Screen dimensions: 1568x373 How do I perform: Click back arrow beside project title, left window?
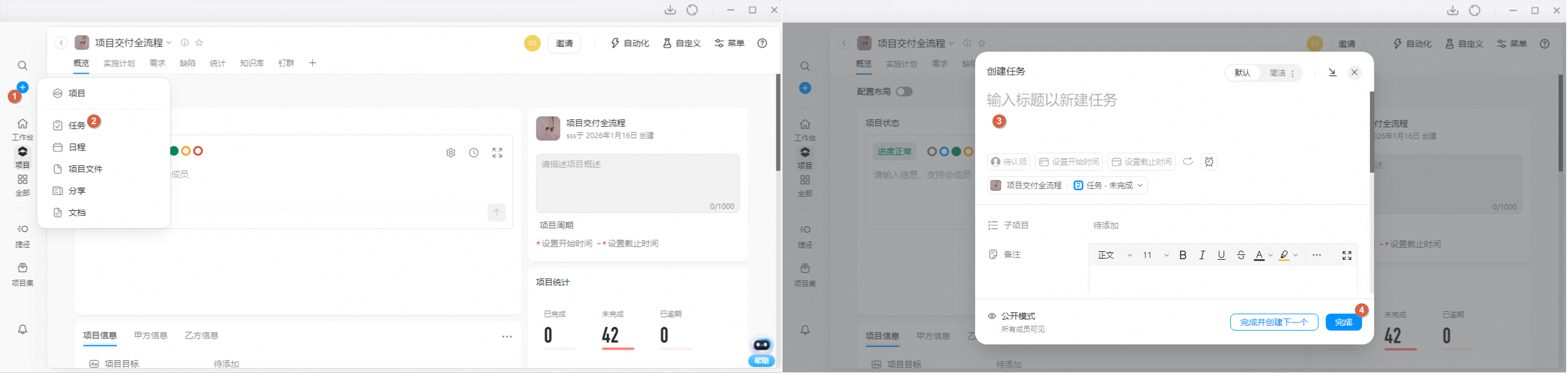[x=62, y=42]
